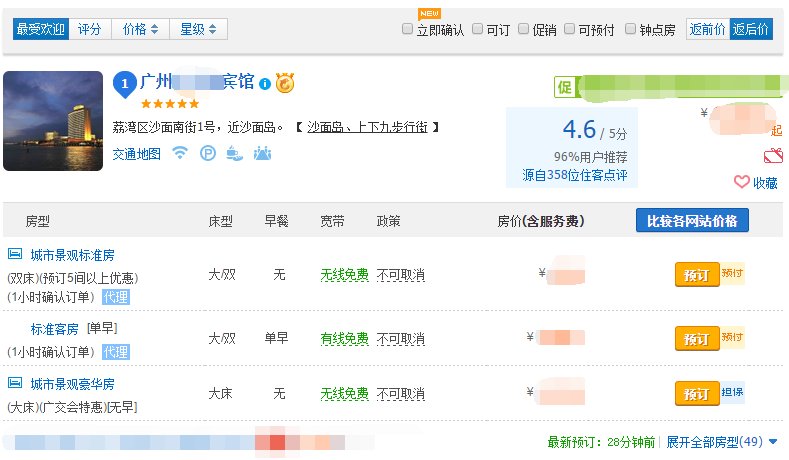The image size is (789, 460).
Task: Enable the 立即确认 checkbox
Action: pos(408,29)
